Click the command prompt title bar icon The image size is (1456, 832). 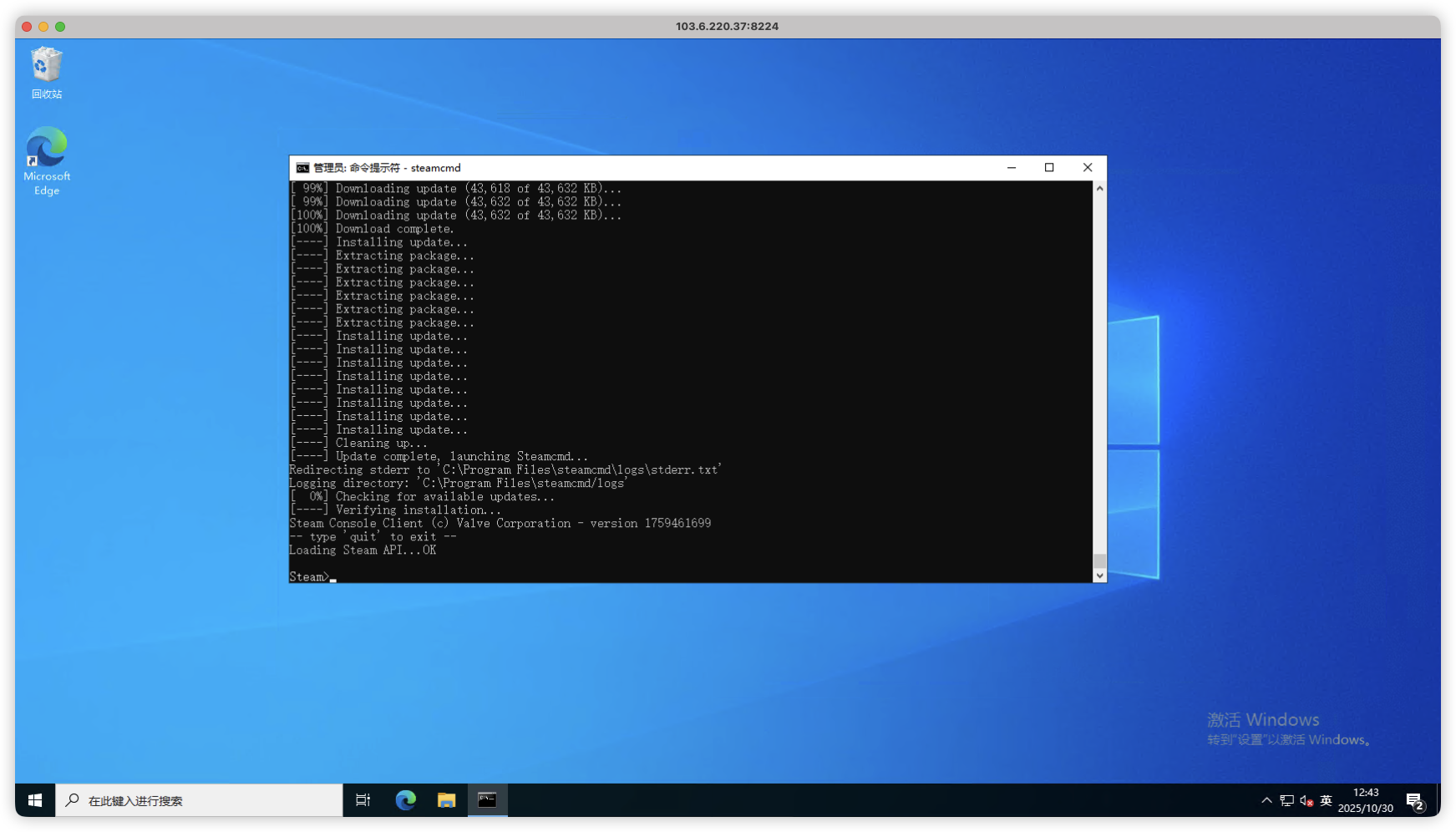302,168
